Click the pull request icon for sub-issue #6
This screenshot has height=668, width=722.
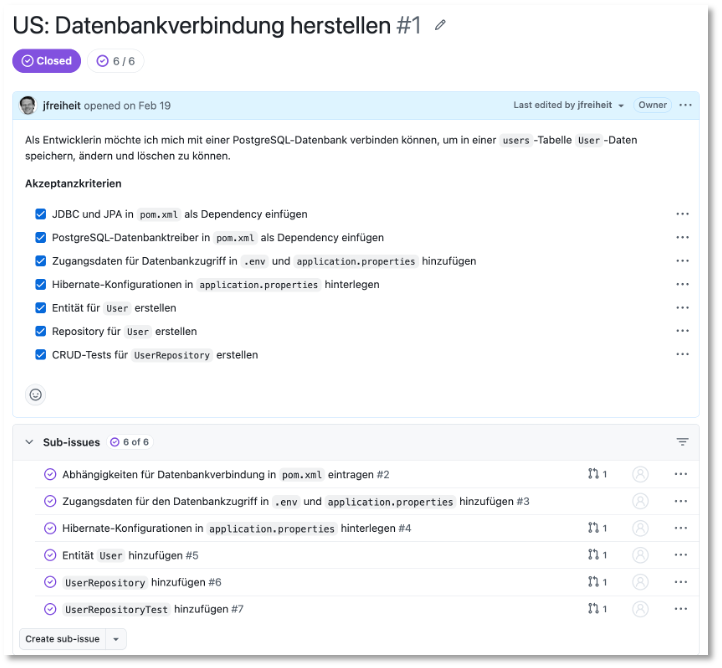coord(594,582)
